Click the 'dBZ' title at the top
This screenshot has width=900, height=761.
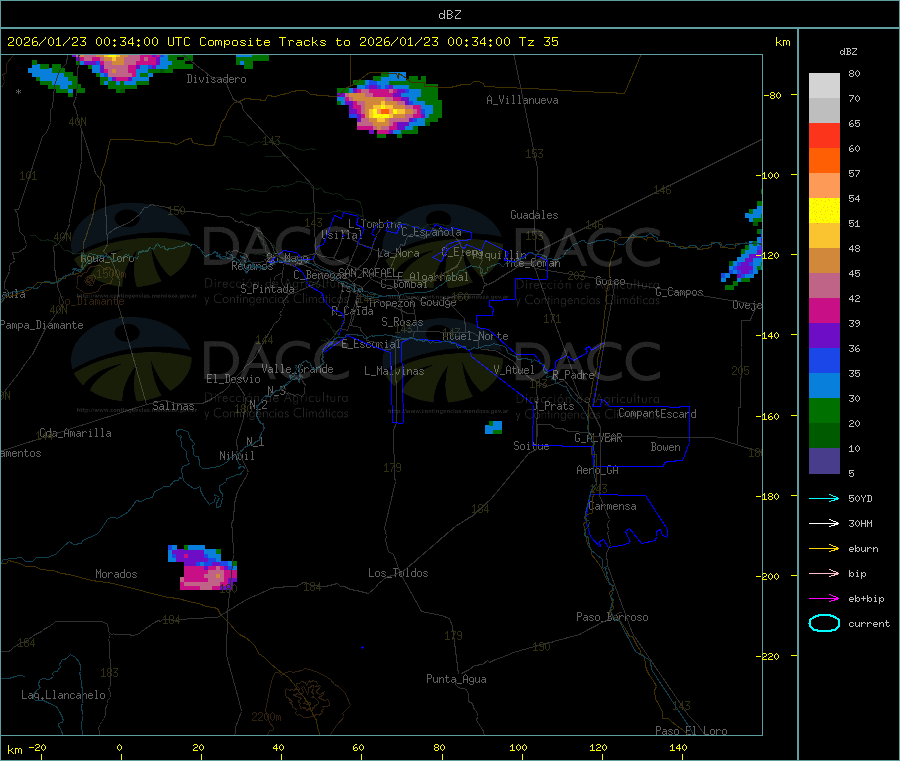[x=449, y=15]
